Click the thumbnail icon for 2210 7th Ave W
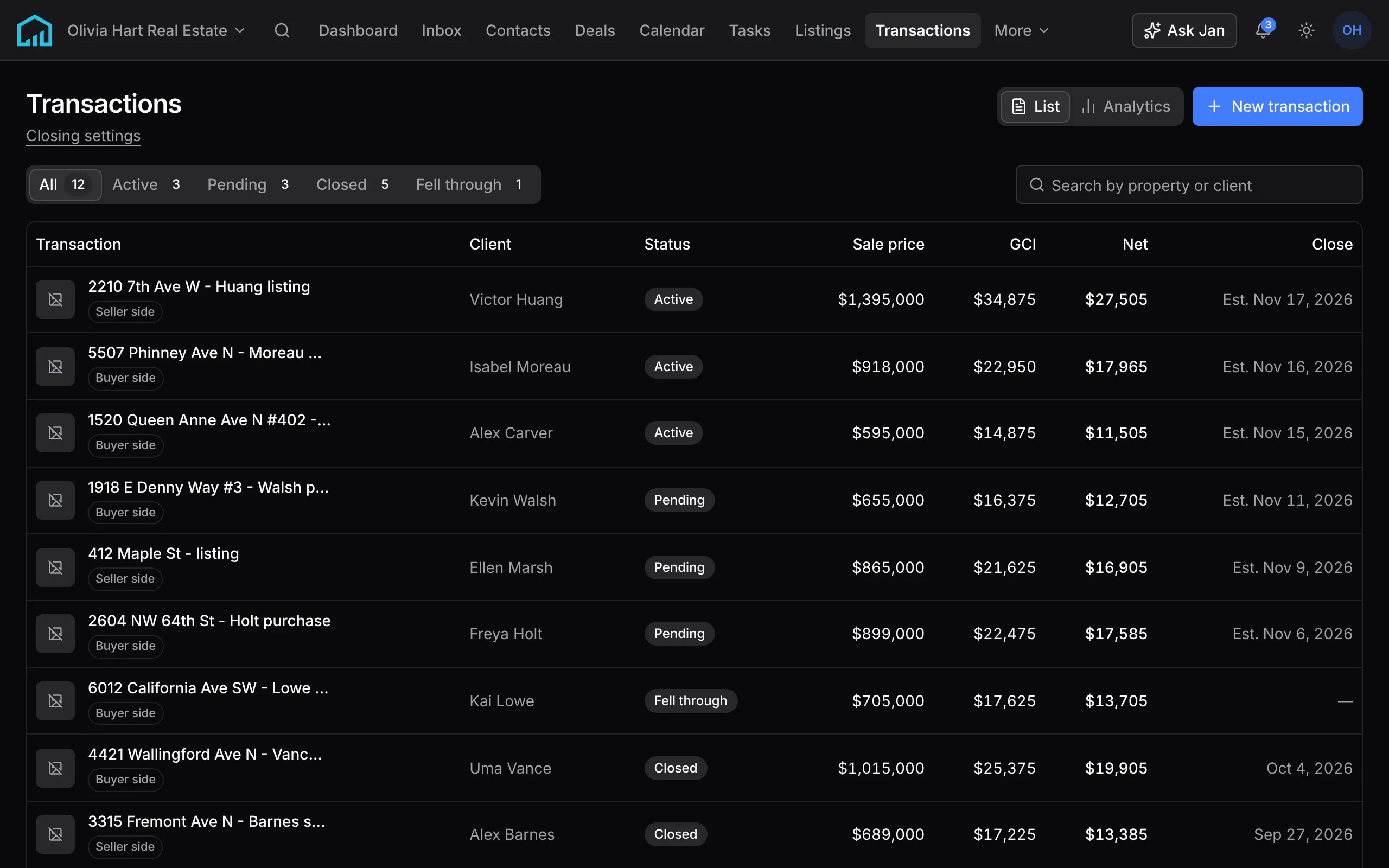 [x=55, y=299]
